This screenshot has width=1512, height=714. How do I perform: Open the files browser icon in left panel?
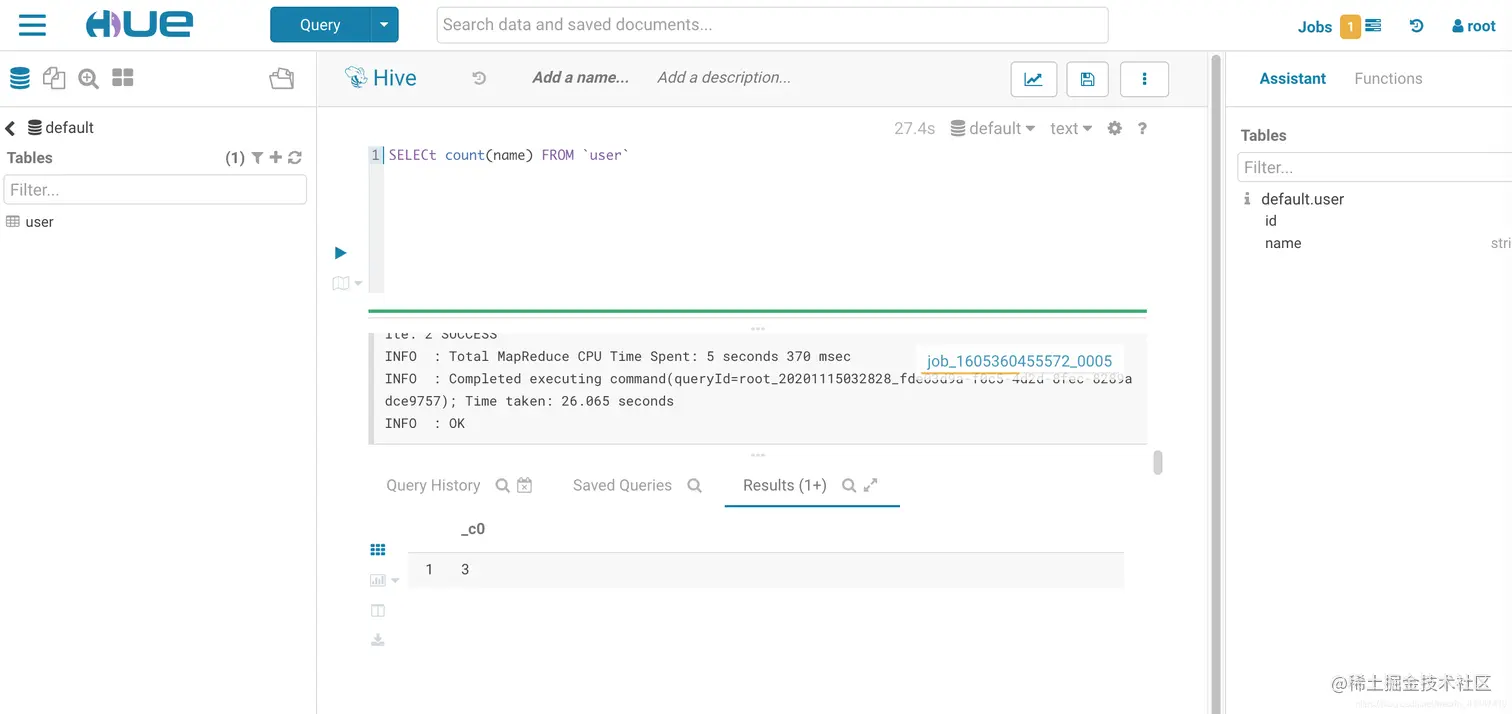54,78
